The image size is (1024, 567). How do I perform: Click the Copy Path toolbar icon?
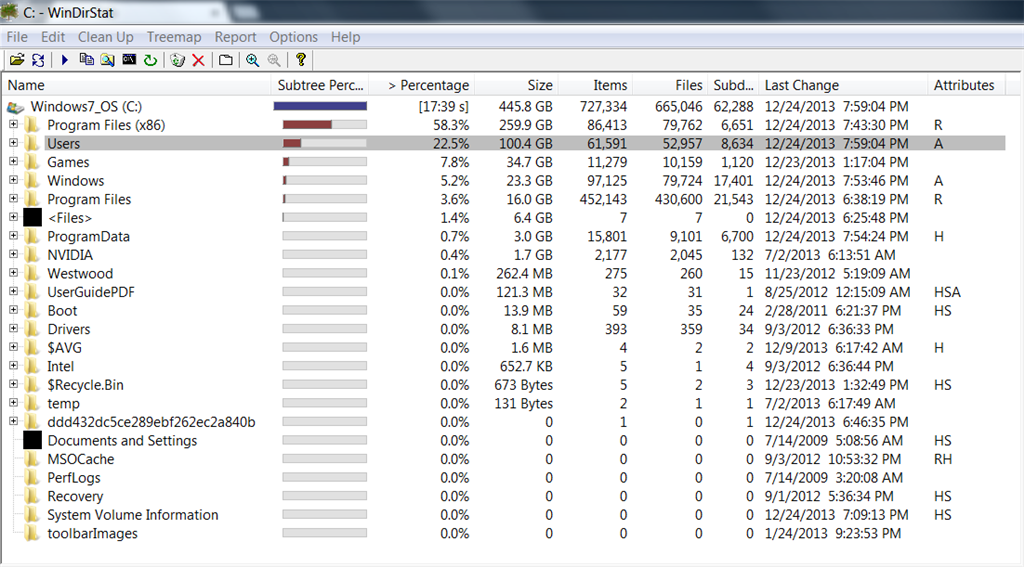[86, 60]
